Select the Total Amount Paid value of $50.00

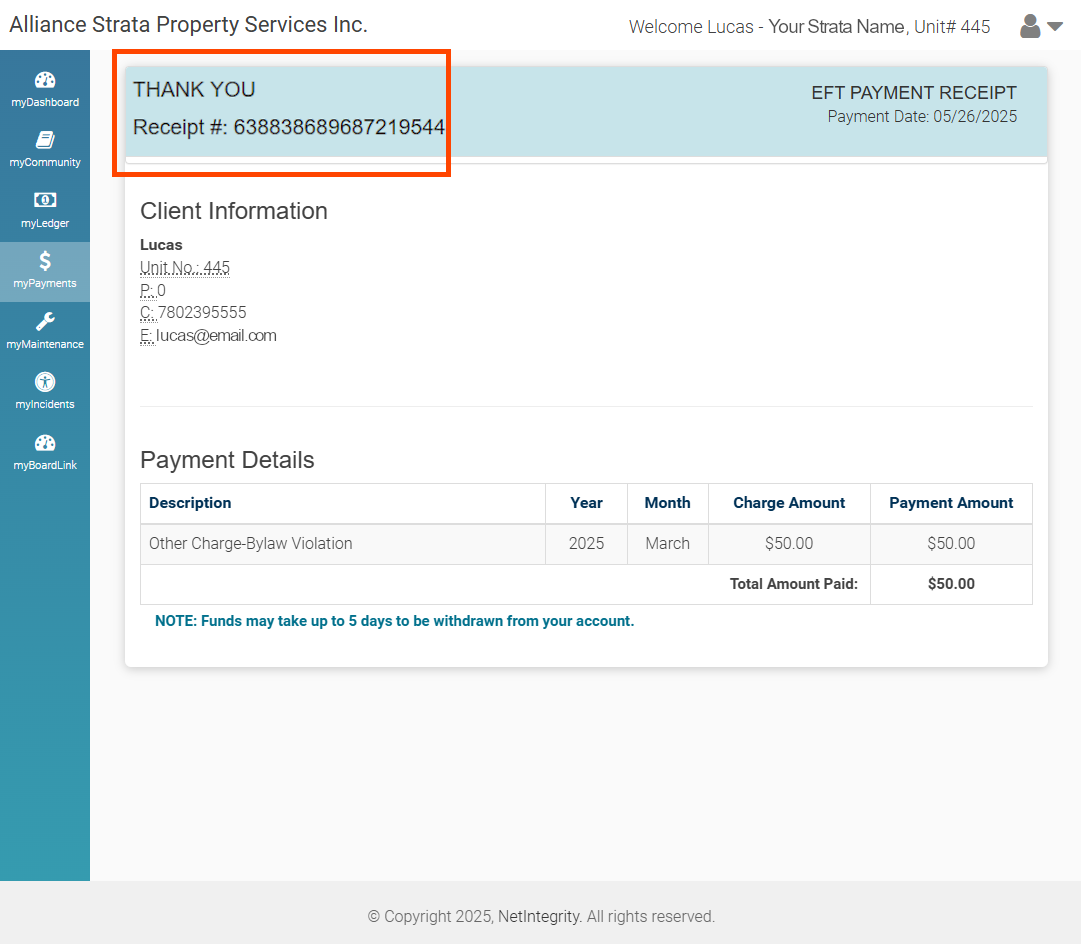click(951, 583)
